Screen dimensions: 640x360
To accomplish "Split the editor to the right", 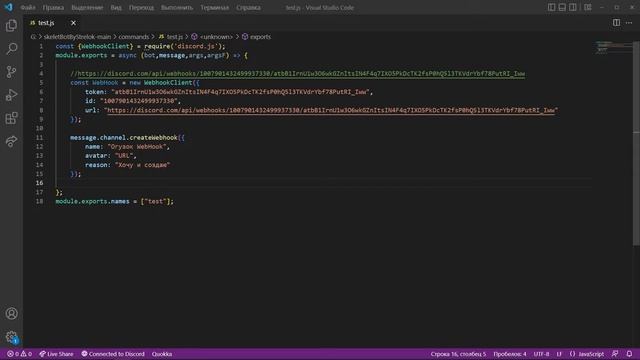I will point(616,23).
